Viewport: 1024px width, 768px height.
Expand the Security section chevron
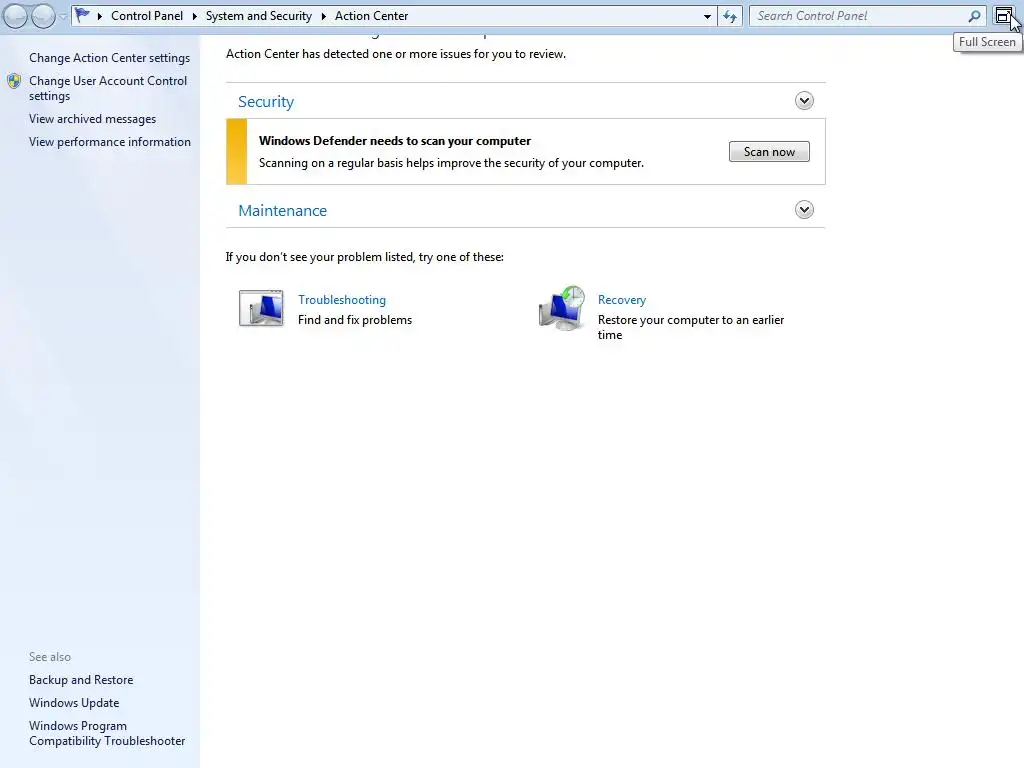tap(805, 101)
